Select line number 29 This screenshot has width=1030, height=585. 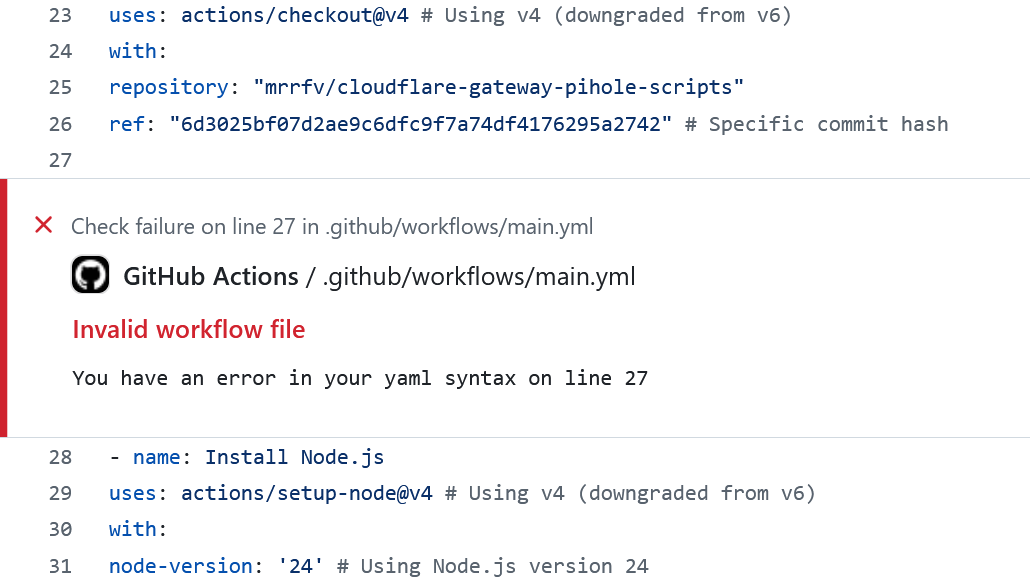(x=60, y=493)
